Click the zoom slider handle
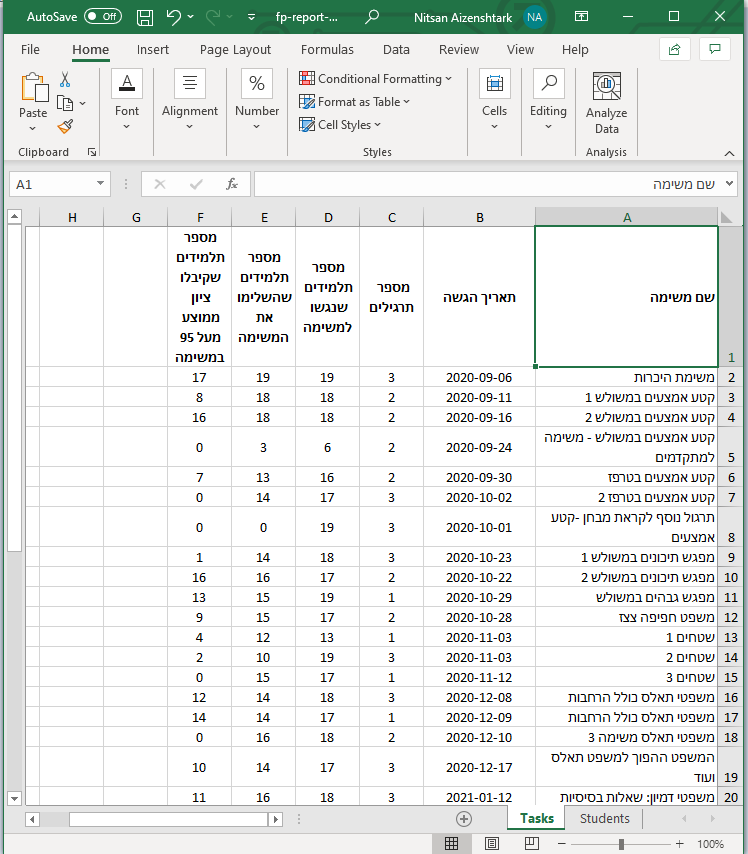The height and width of the screenshot is (854, 748). (x=622, y=844)
